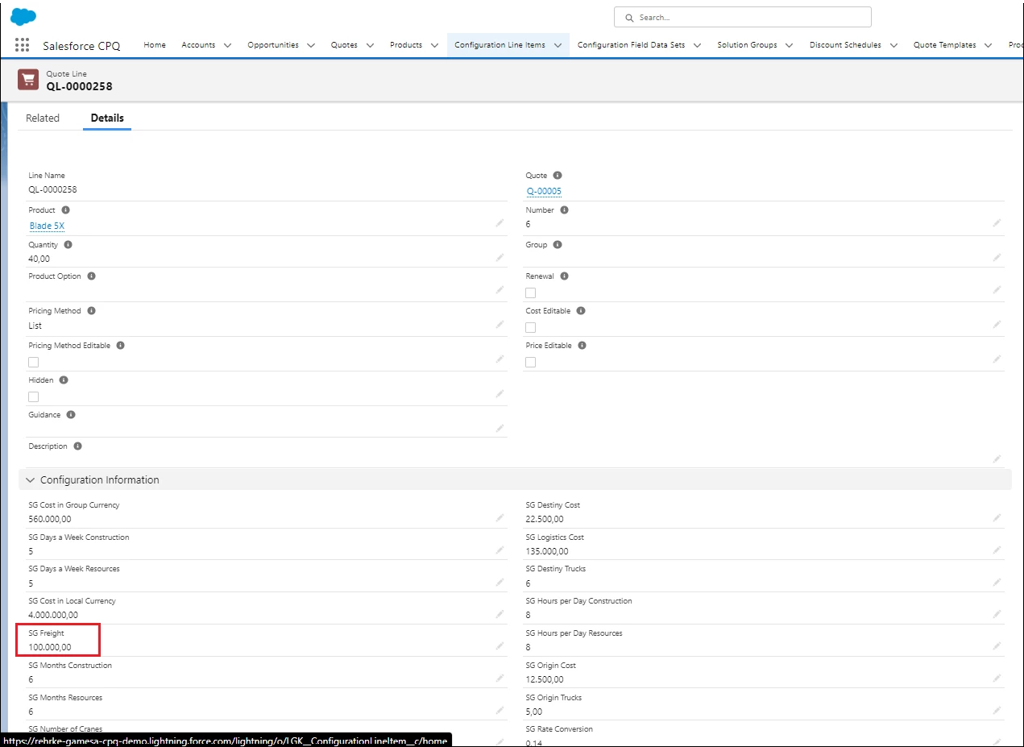Edit SG Logistics Cost pencil icon
Image resolution: width=1024 pixels, height=747 pixels.
click(997, 550)
